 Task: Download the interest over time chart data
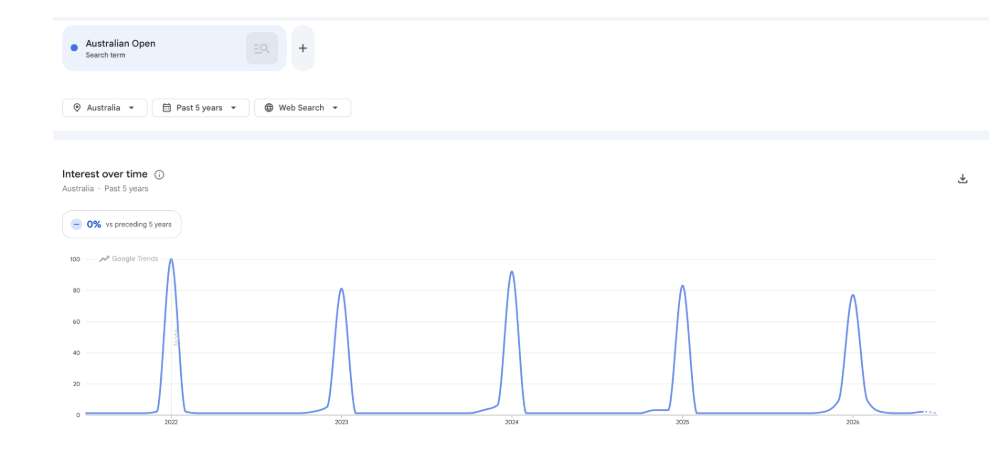coord(963,178)
